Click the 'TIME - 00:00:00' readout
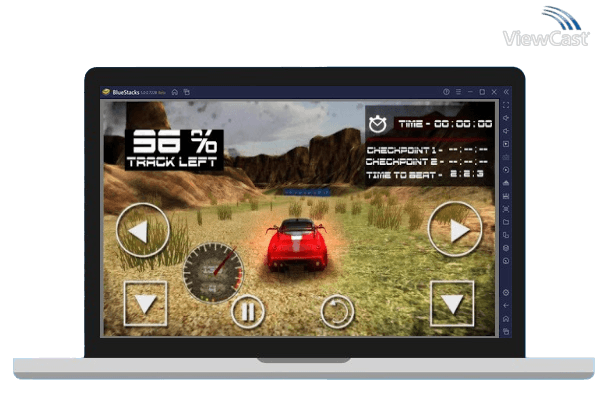This screenshot has height=414, width=602. tap(445, 124)
